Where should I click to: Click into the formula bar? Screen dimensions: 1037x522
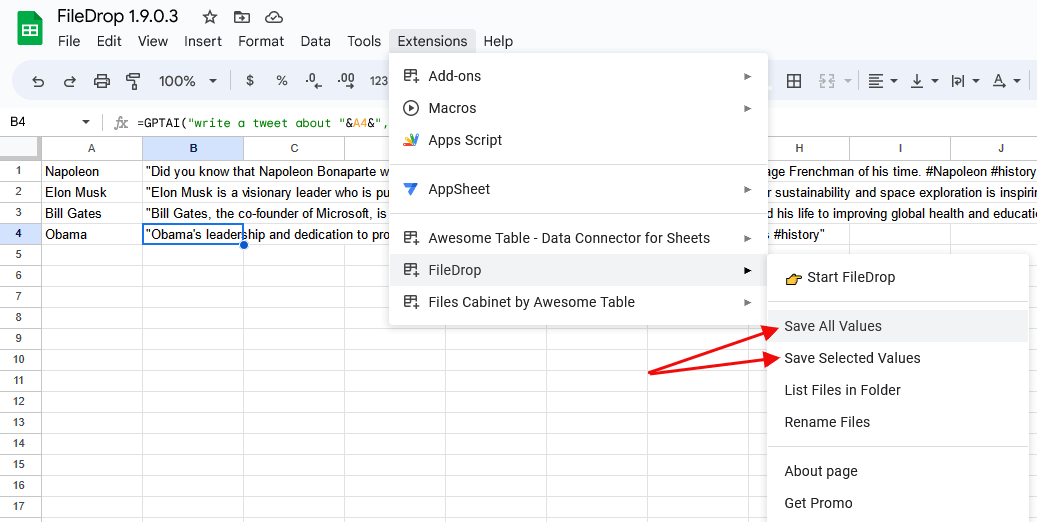tap(261, 122)
